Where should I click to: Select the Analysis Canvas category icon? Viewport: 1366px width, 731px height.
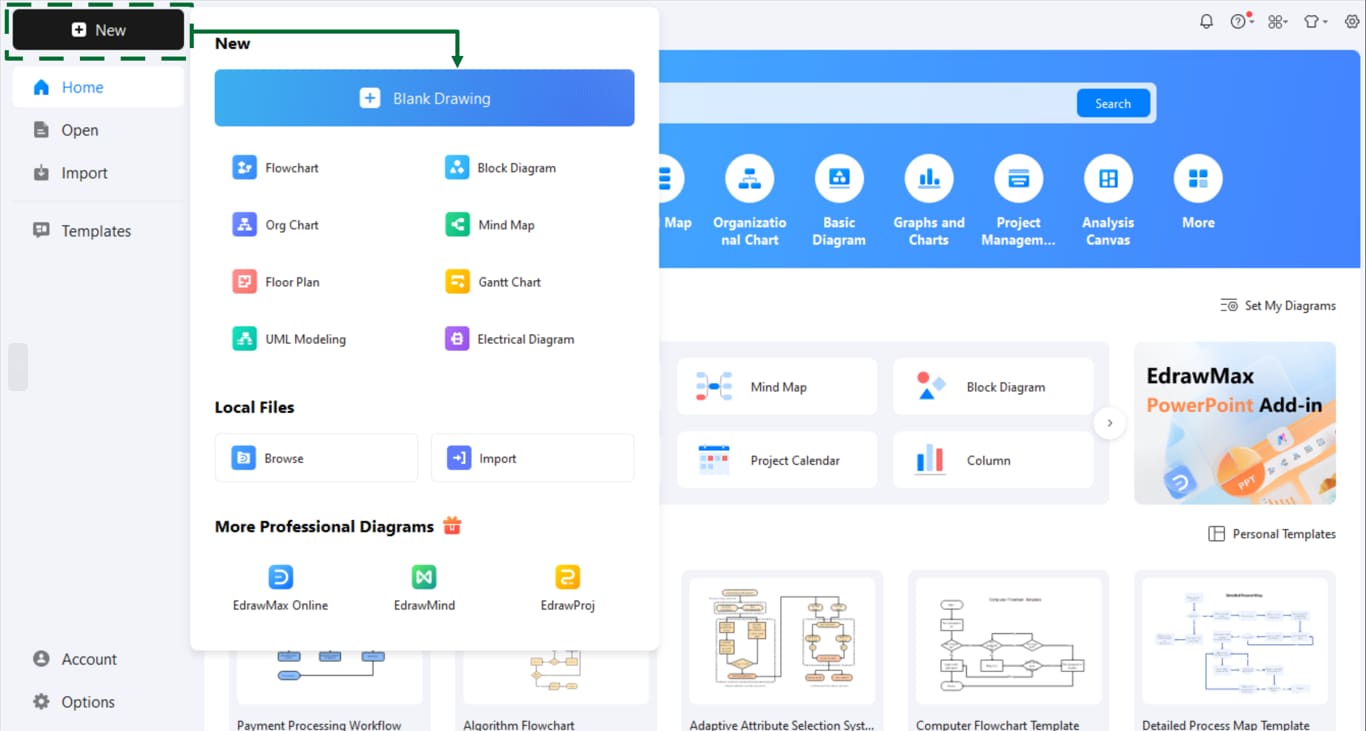coord(1108,180)
